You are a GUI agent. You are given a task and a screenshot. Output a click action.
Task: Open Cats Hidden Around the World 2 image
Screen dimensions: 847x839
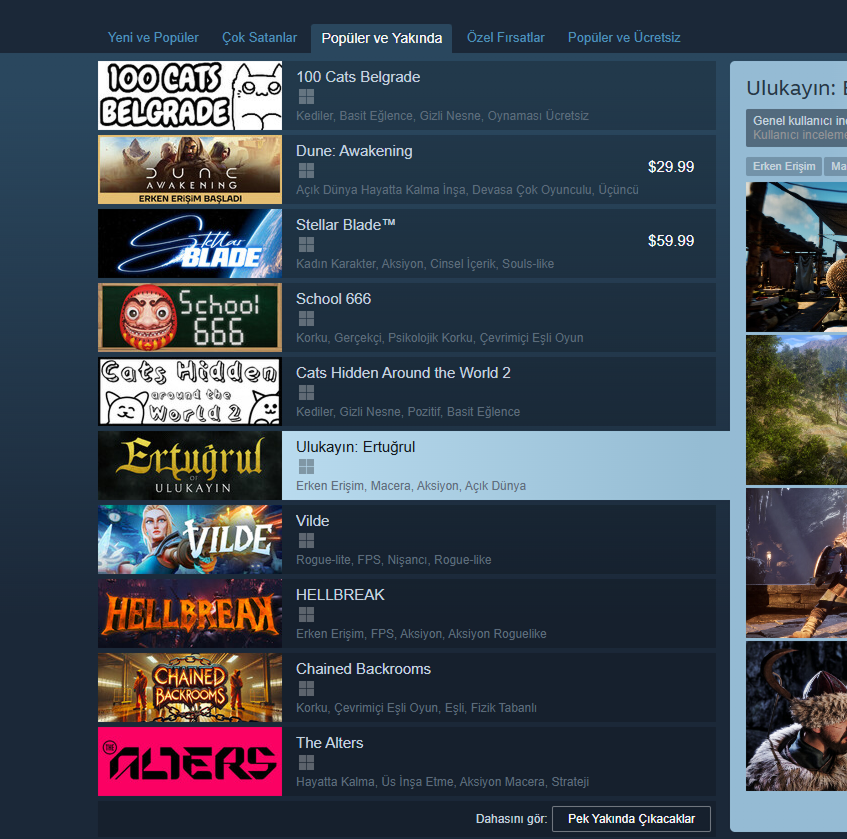[x=190, y=392]
